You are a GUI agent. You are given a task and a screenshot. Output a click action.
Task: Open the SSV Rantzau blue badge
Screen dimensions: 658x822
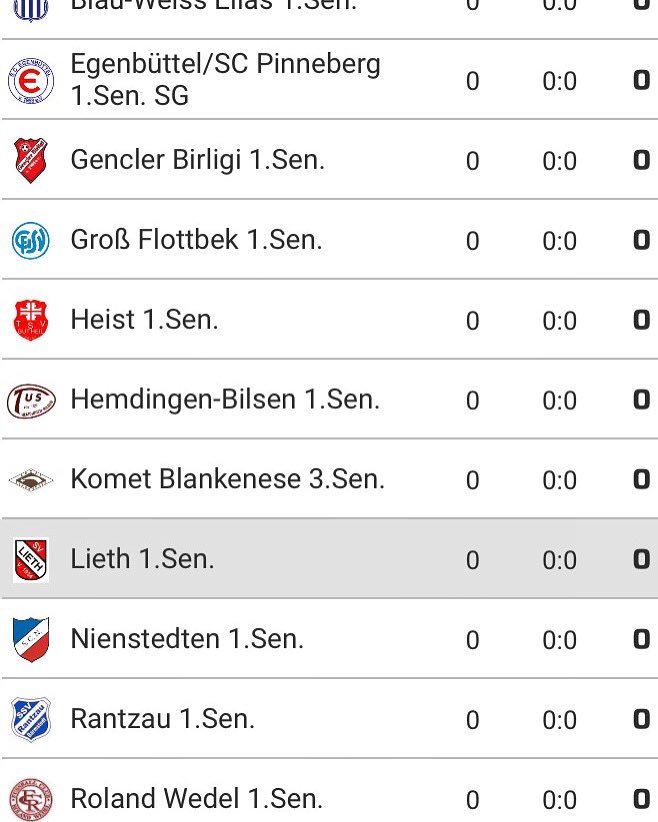31,719
